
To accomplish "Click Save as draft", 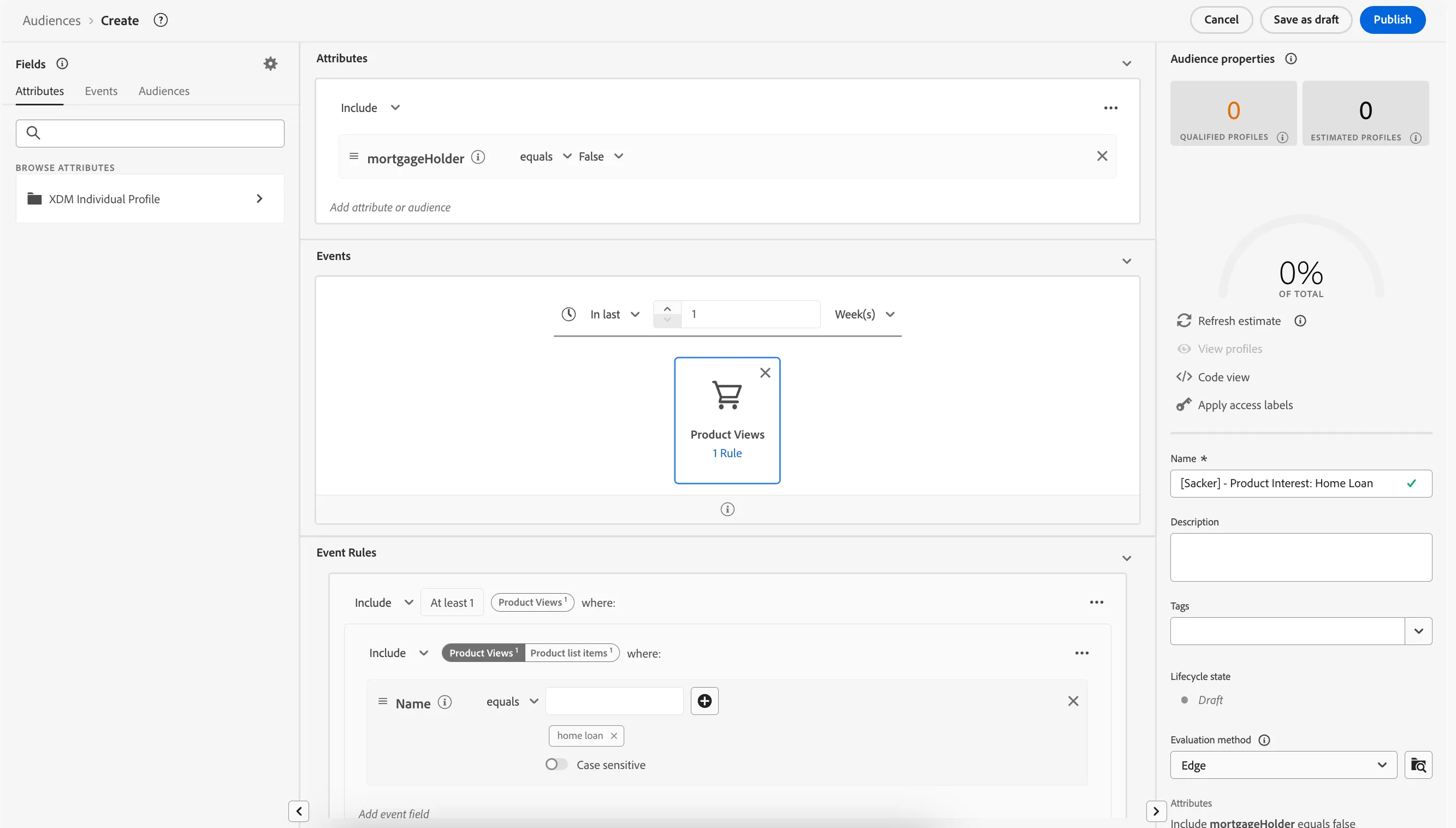I will pos(1305,20).
